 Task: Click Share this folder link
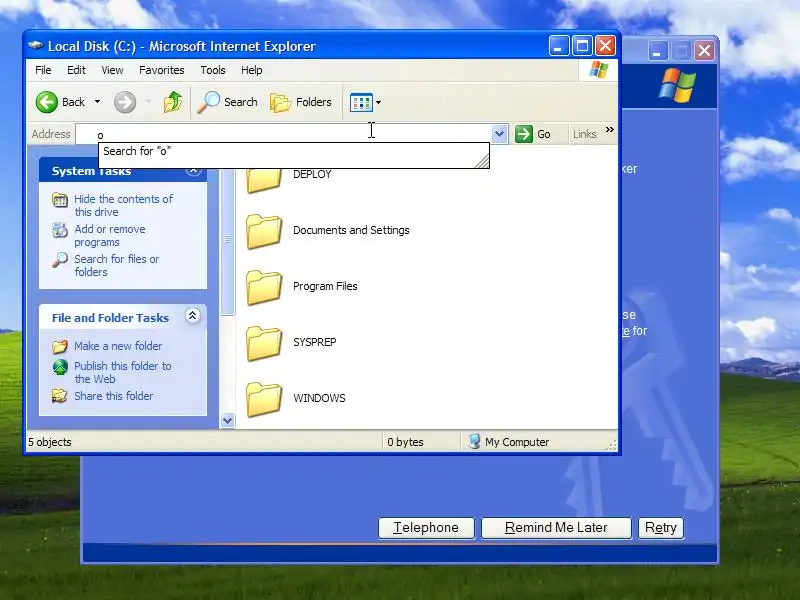pyautogui.click(x=113, y=396)
